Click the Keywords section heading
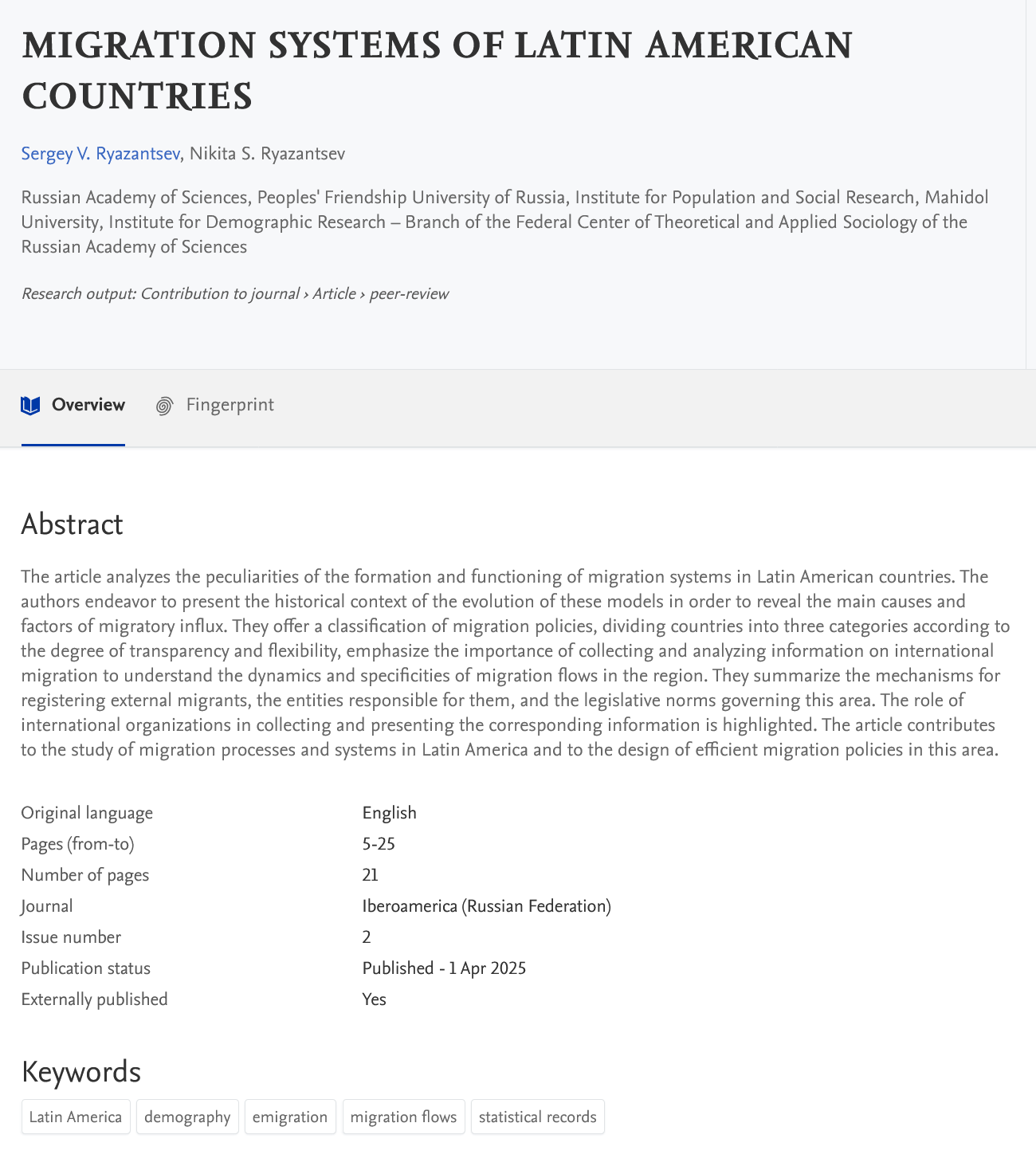This screenshot has height=1170, width=1036. click(80, 1072)
